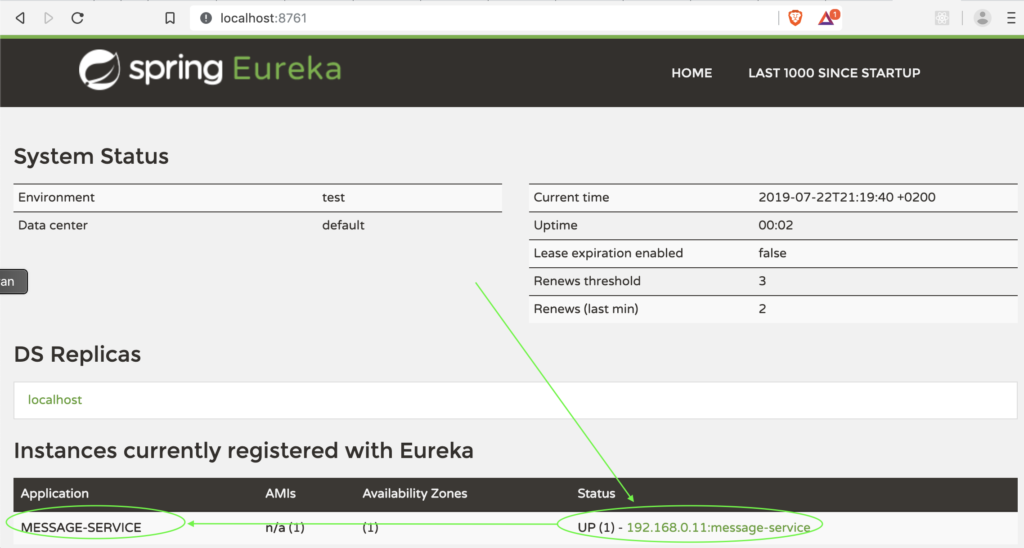
Task: Reload the Eureka page
Action: tap(78, 18)
